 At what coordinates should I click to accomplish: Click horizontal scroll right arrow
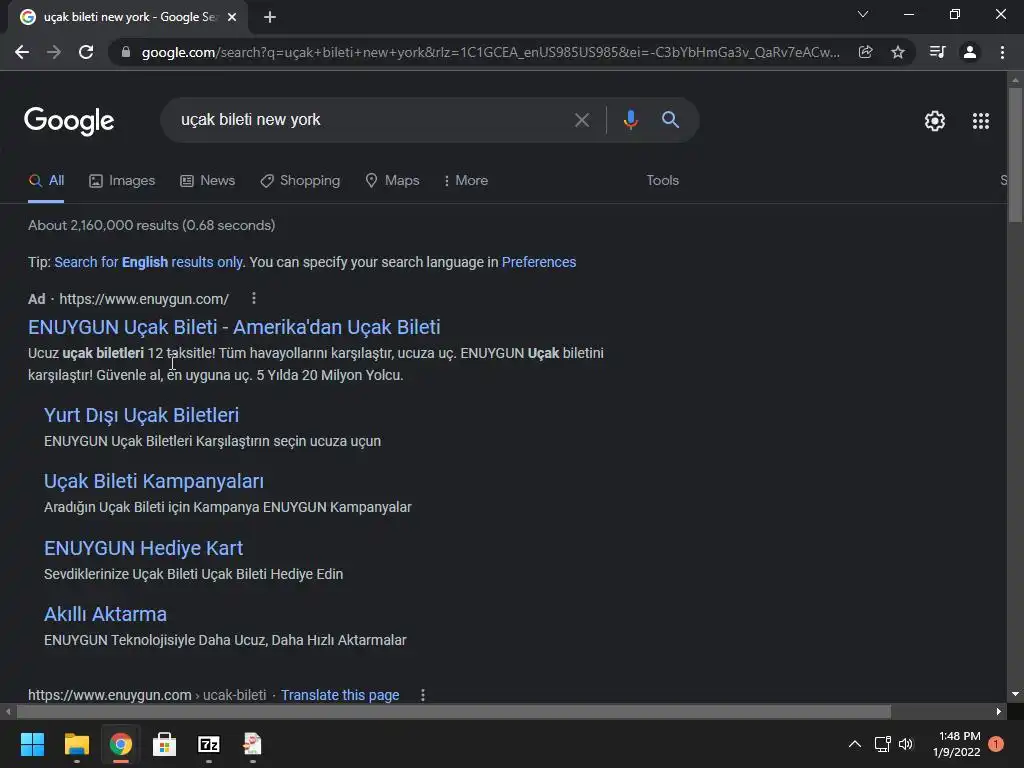tap(999, 711)
